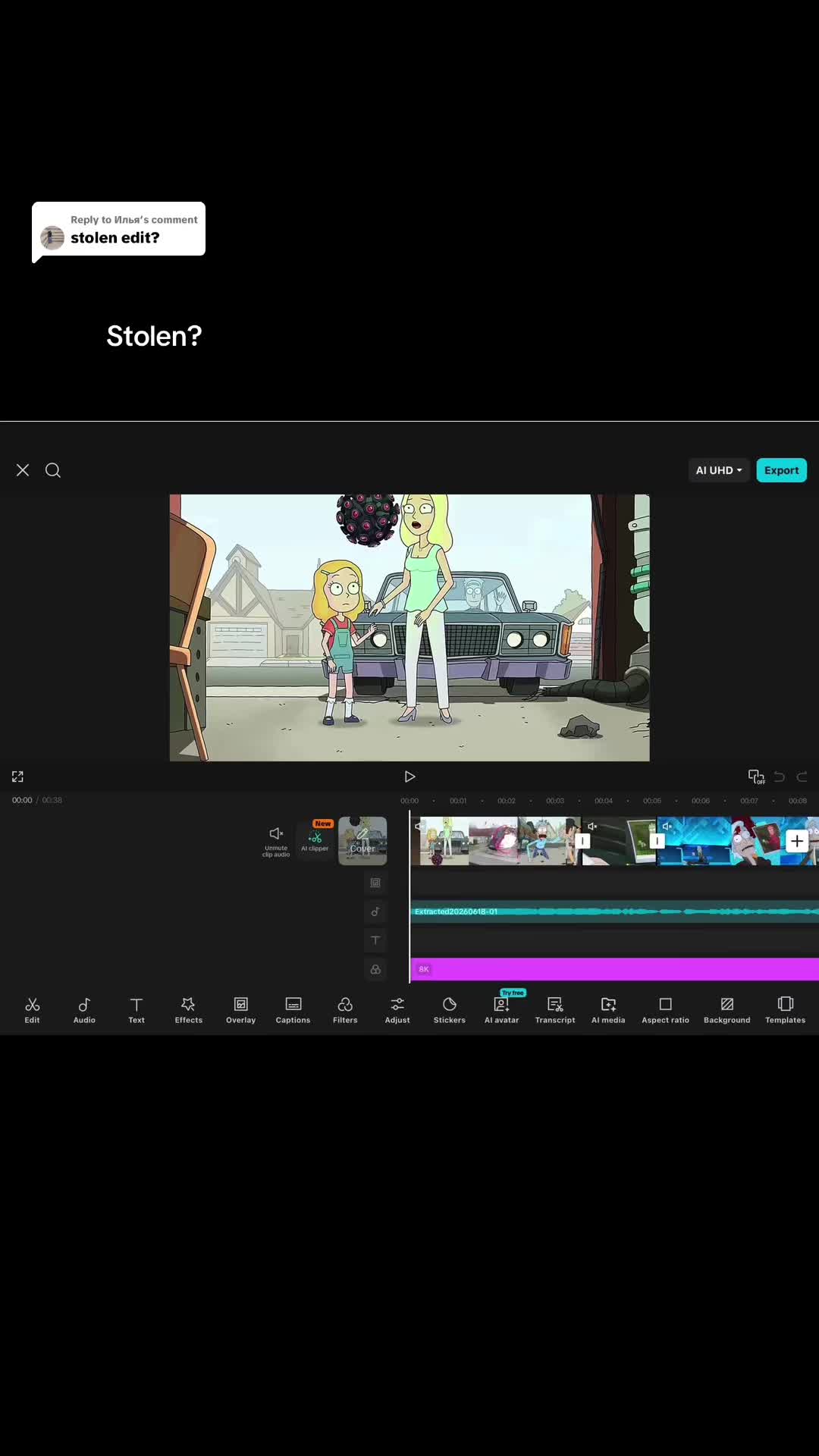Select the filters track icon
The image size is (819, 1456).
[375, 969]
